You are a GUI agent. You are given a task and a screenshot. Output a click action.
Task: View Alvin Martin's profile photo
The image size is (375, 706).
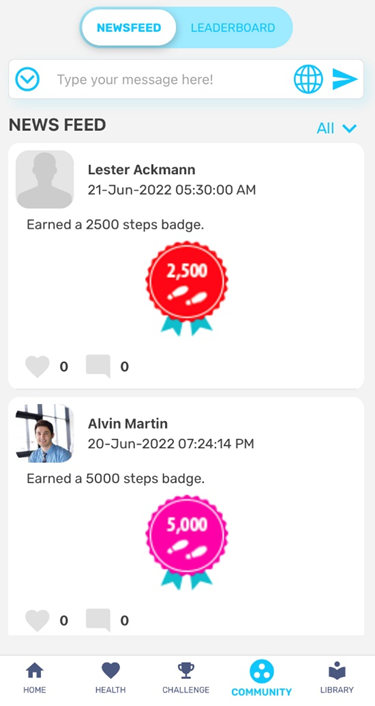click(45, 433)
